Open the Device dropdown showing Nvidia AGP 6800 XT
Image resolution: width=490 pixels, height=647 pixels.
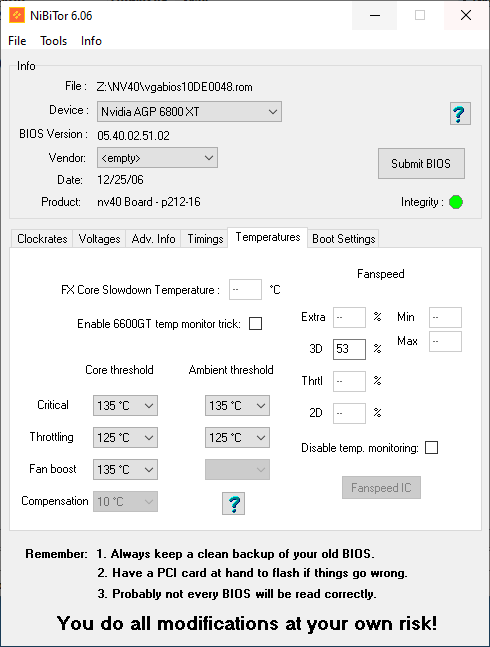click(x=189, y=111)
